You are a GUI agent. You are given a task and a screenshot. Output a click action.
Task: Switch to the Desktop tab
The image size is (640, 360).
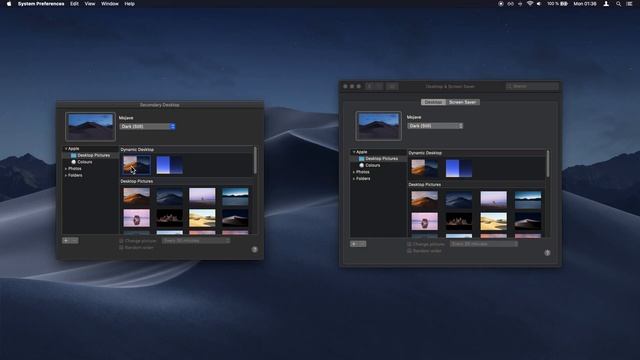coord(433,102)
